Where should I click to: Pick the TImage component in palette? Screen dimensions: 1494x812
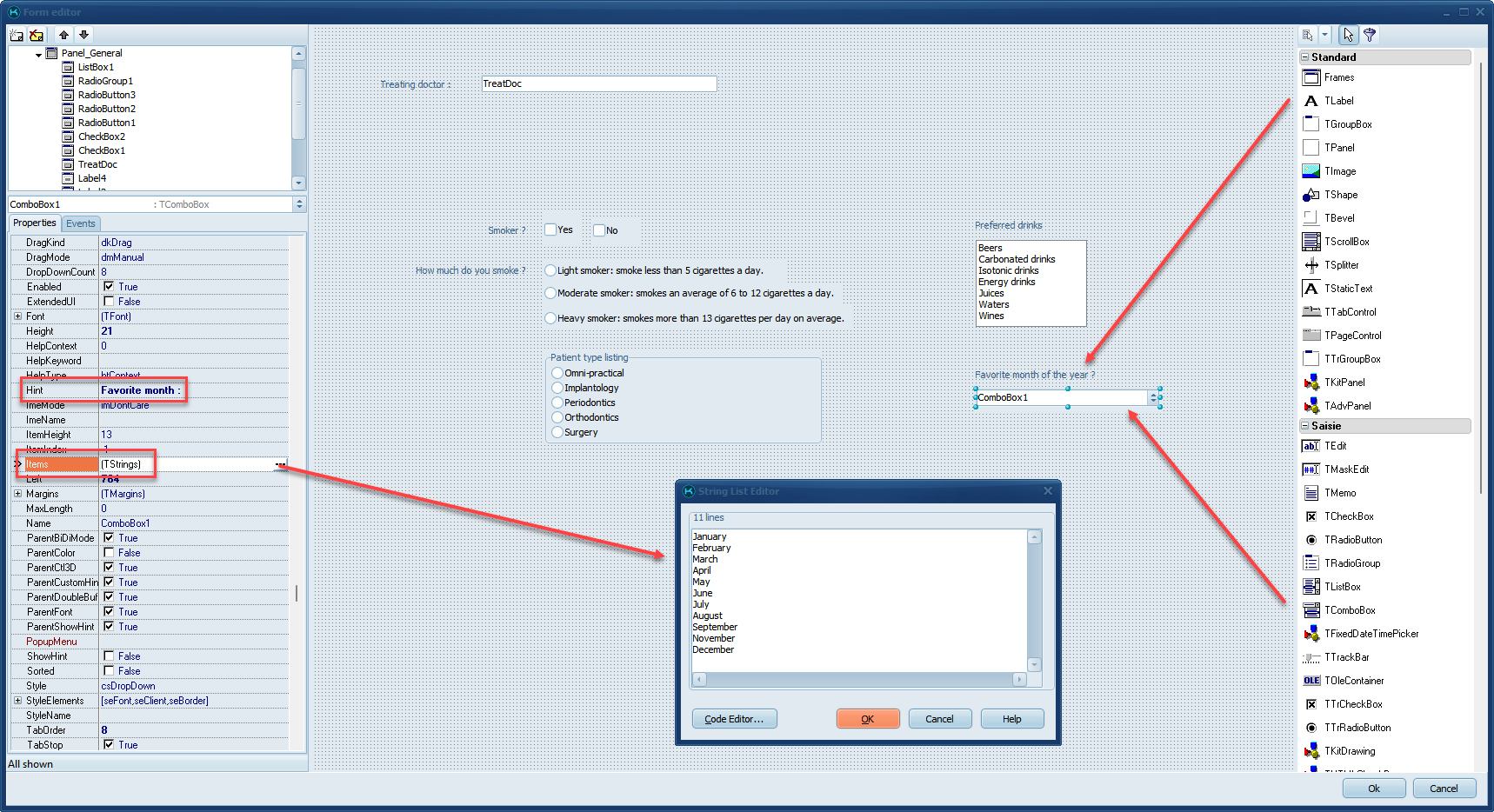tap(1311, 171)
